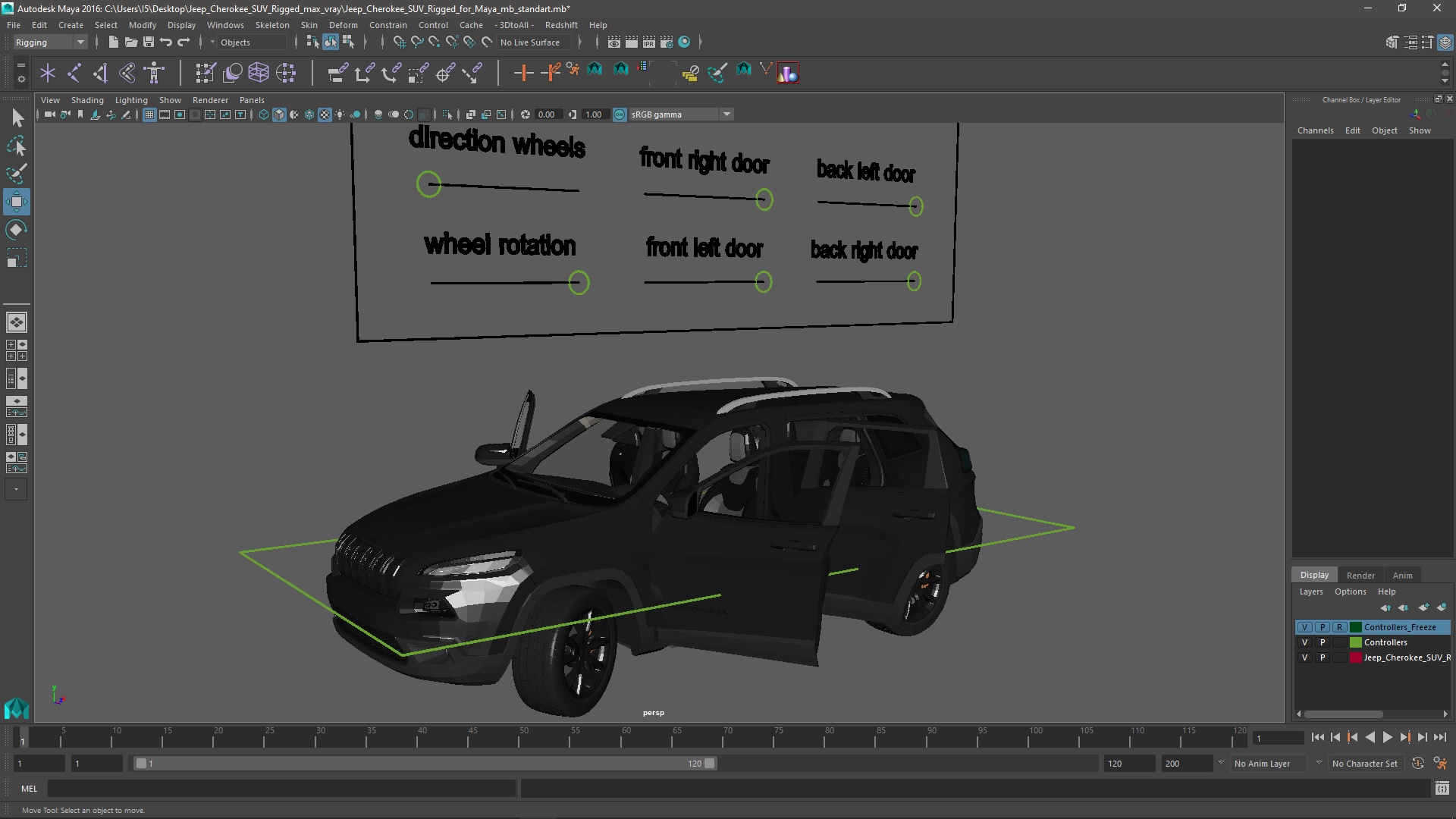The width and height of the screenshot is (1456, 819).
Task: Select the Rotate tool
Action: 17,230
